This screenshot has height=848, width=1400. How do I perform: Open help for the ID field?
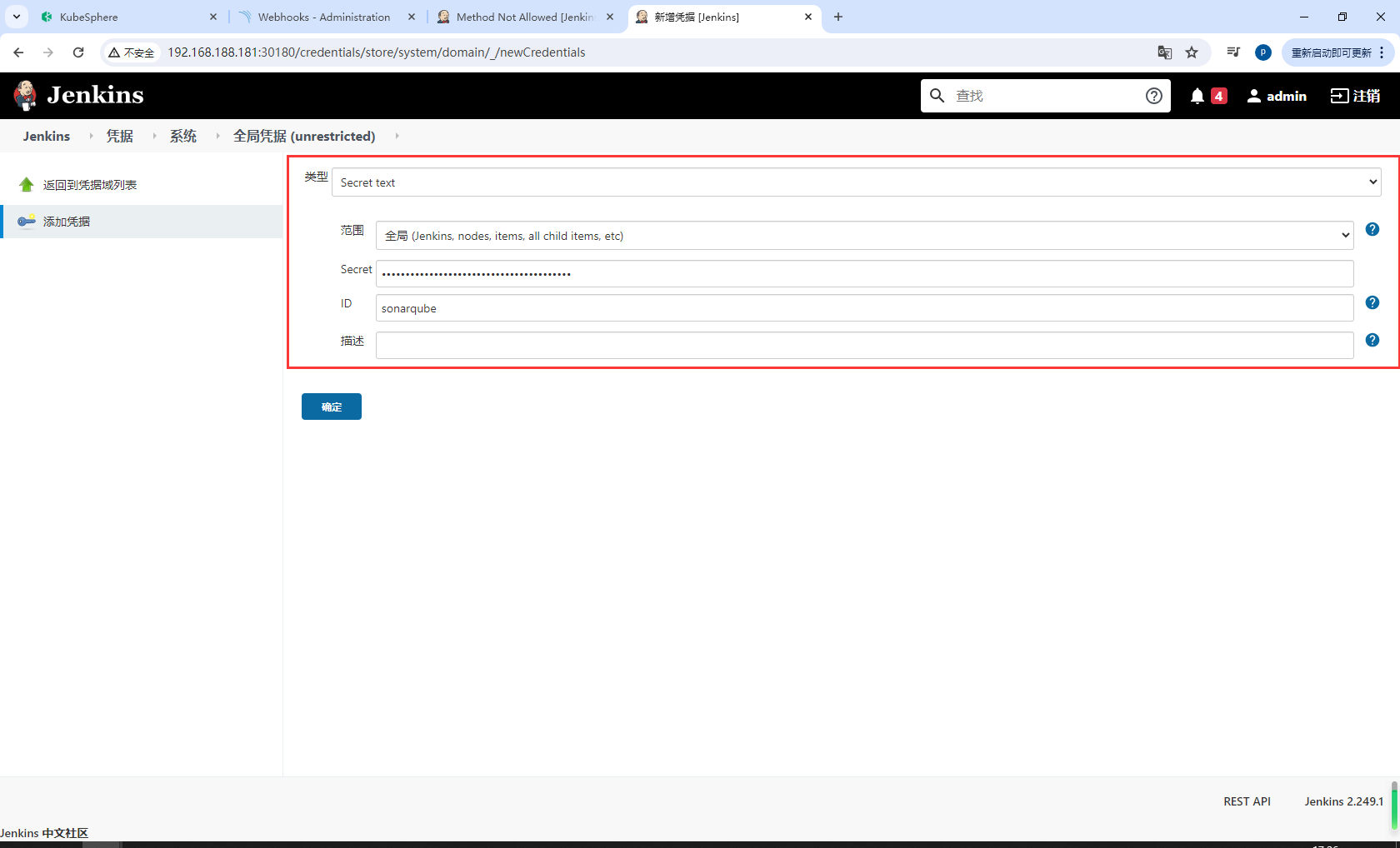click(x=1372, y=302)
